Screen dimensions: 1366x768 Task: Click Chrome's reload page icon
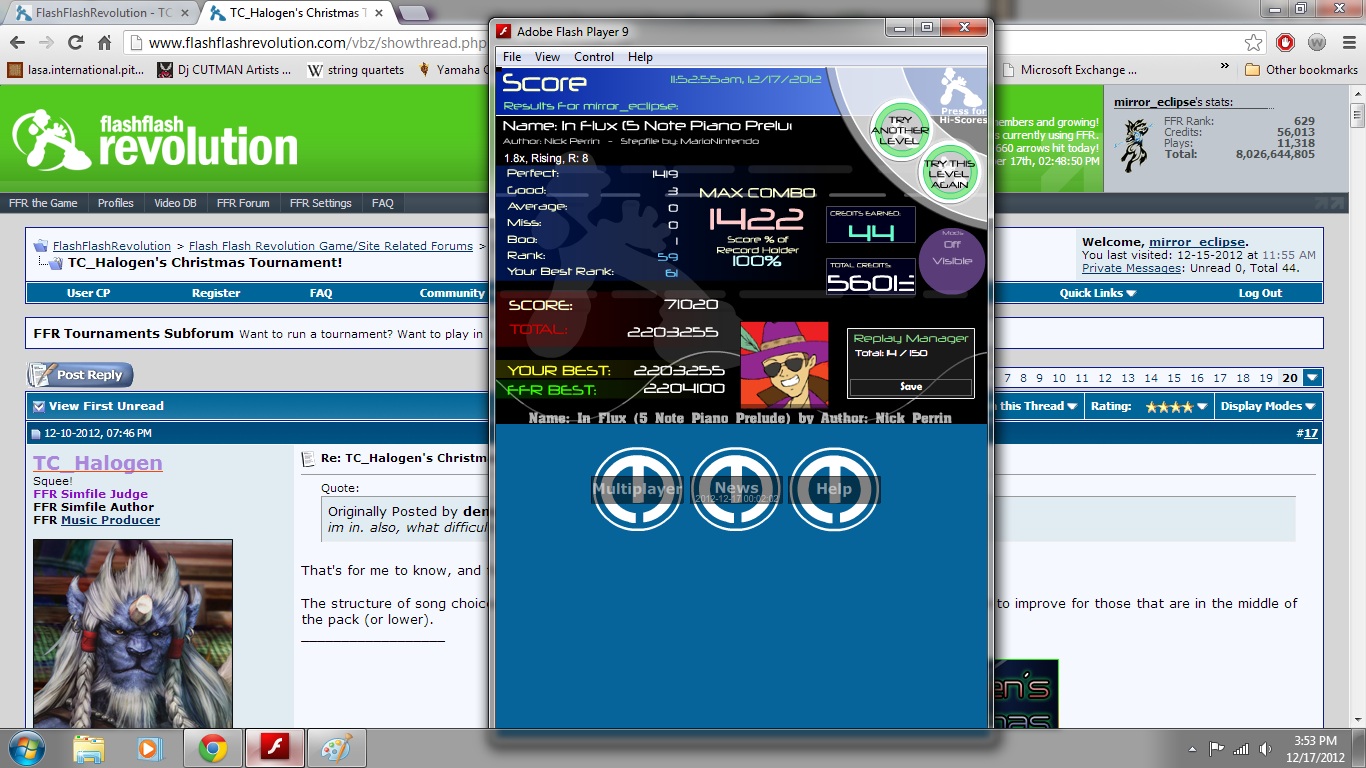[75, 43]
